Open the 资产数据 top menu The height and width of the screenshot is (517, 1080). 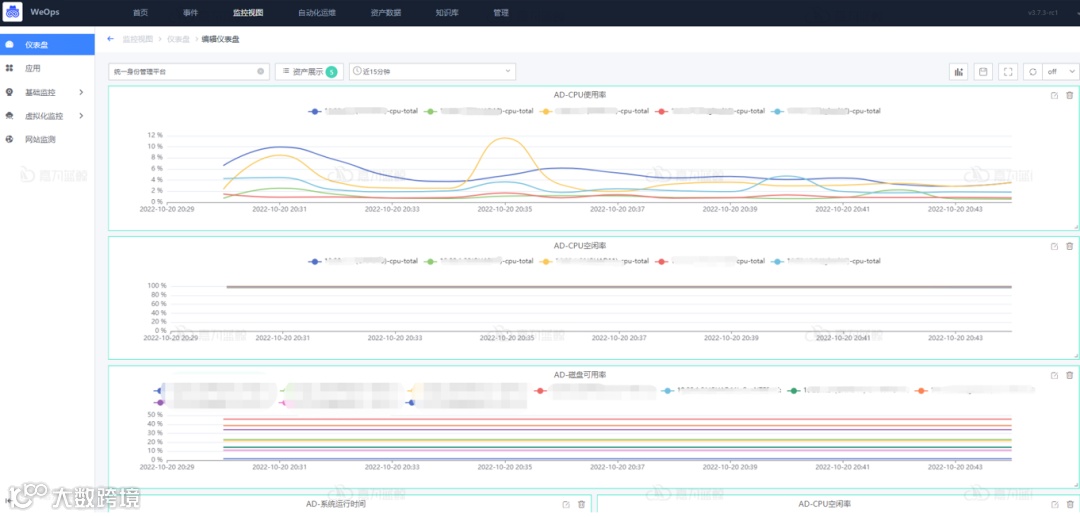[x=385, y=12]
